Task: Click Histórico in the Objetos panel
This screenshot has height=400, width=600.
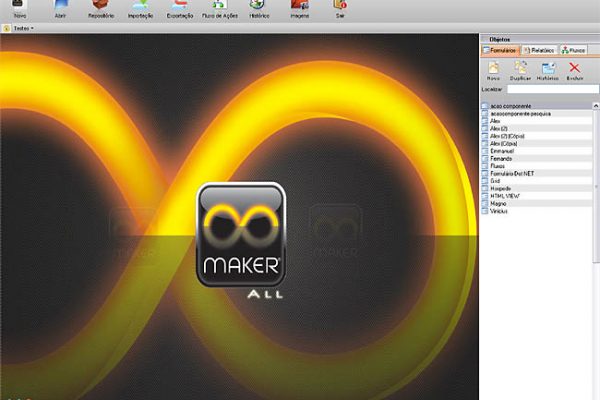Action: (x=547, y=69)
